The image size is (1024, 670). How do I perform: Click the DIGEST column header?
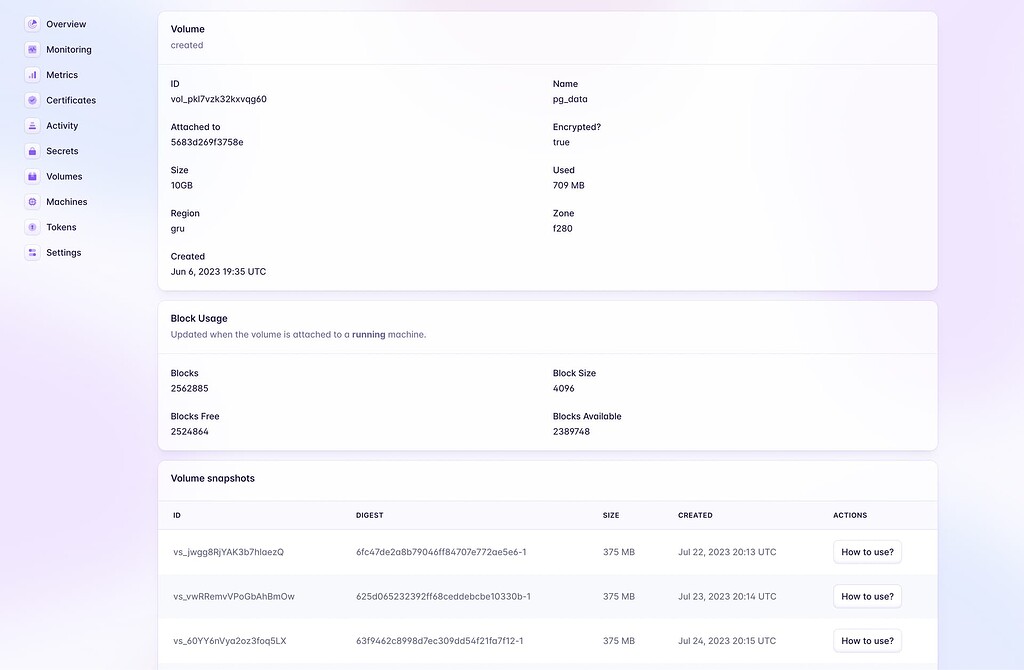tap(370, 515)
